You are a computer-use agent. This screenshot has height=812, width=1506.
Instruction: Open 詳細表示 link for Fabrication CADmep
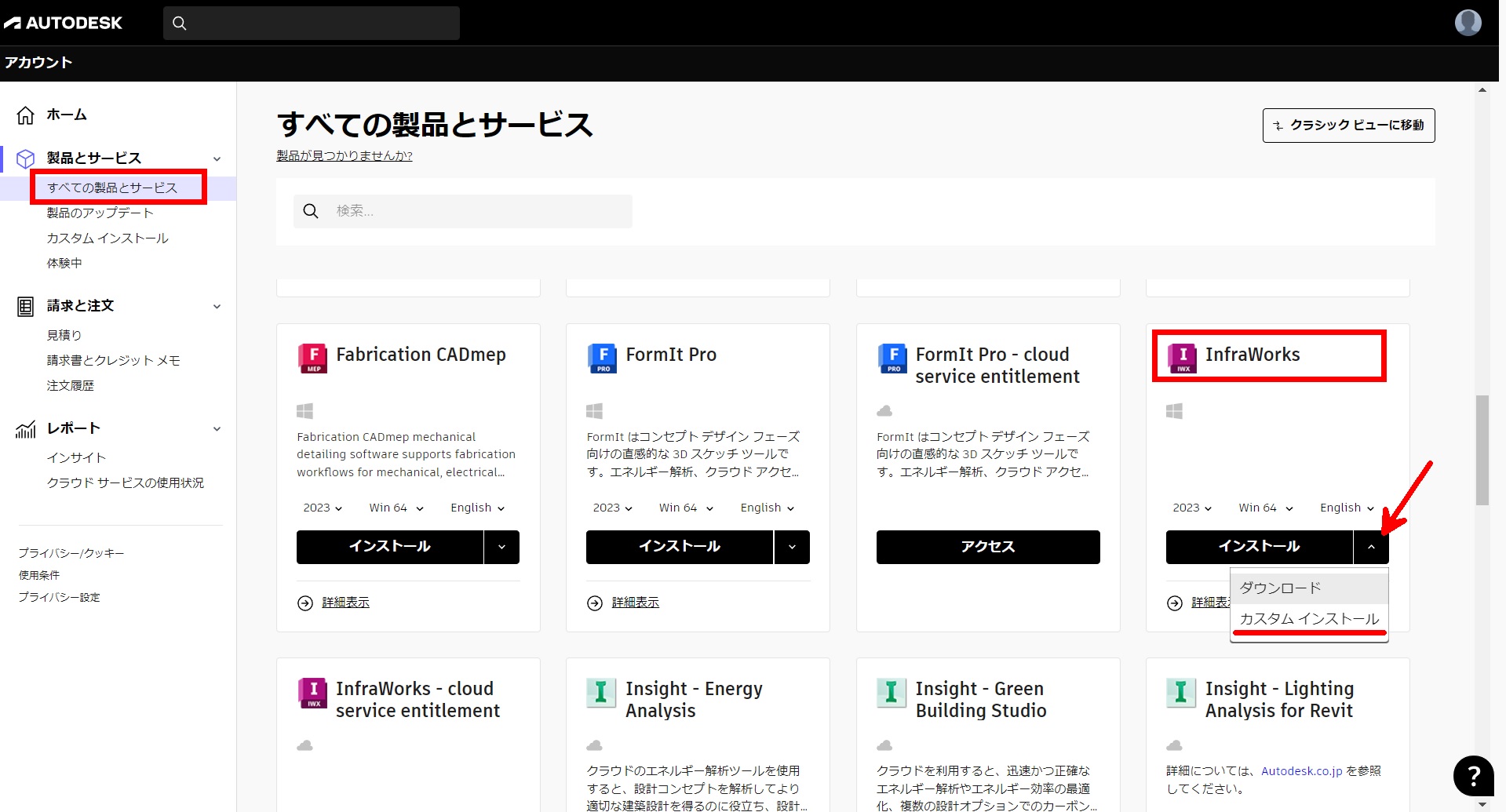pyautogui.click(x=345, y=603)
